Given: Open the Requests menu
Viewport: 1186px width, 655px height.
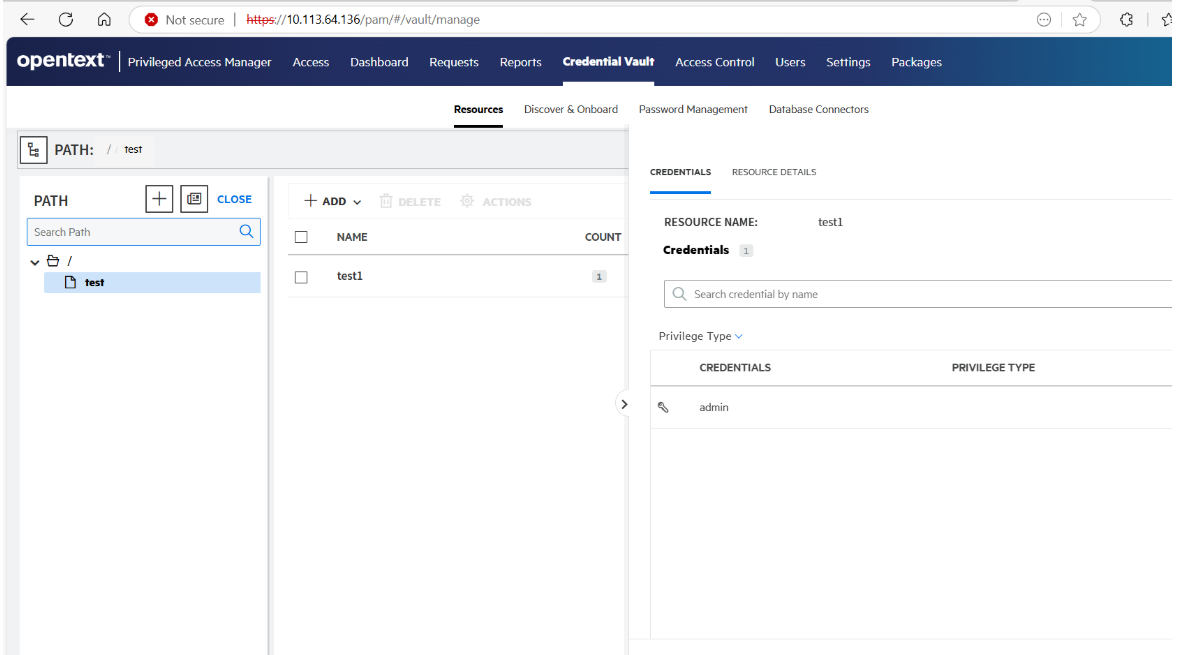Looking at the screenshot, I should (454, 62).
